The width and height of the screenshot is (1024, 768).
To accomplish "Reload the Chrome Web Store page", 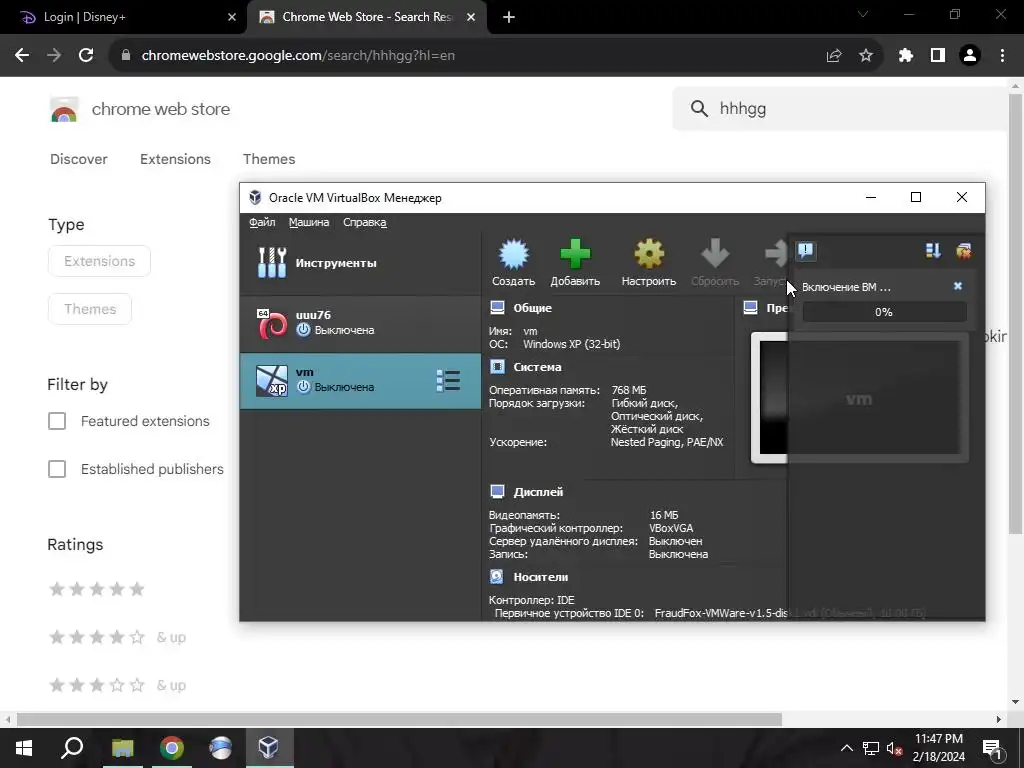I will click(x=86, y=56).
